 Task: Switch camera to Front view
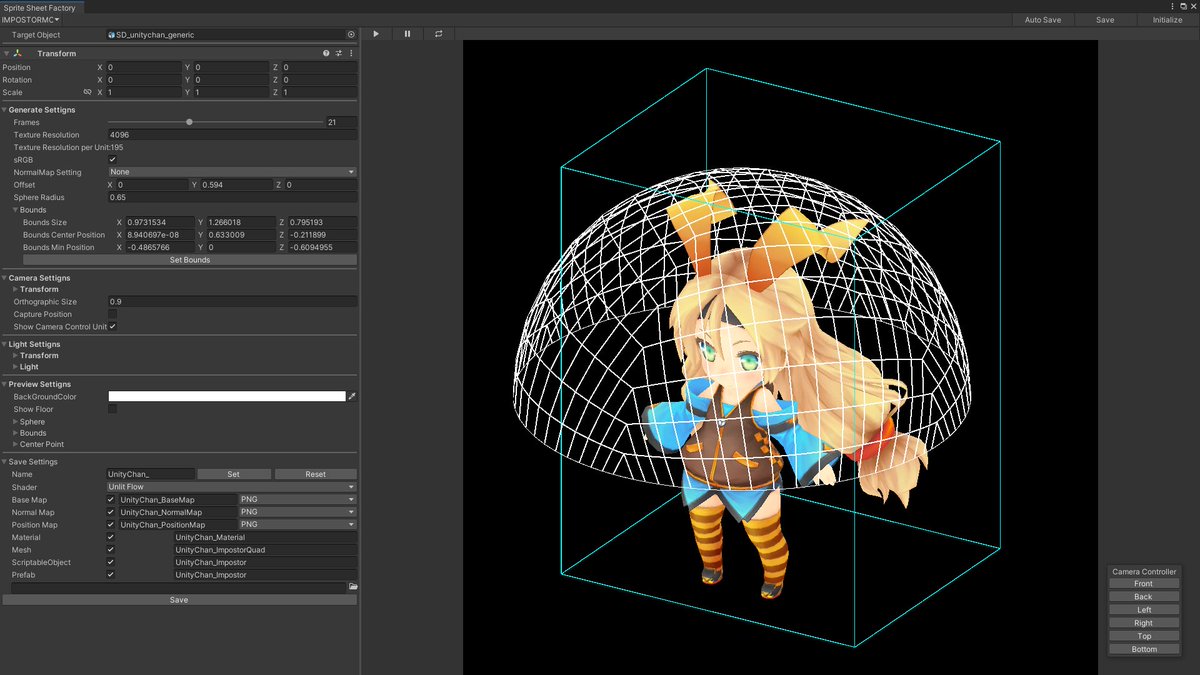pos(1143,584)
